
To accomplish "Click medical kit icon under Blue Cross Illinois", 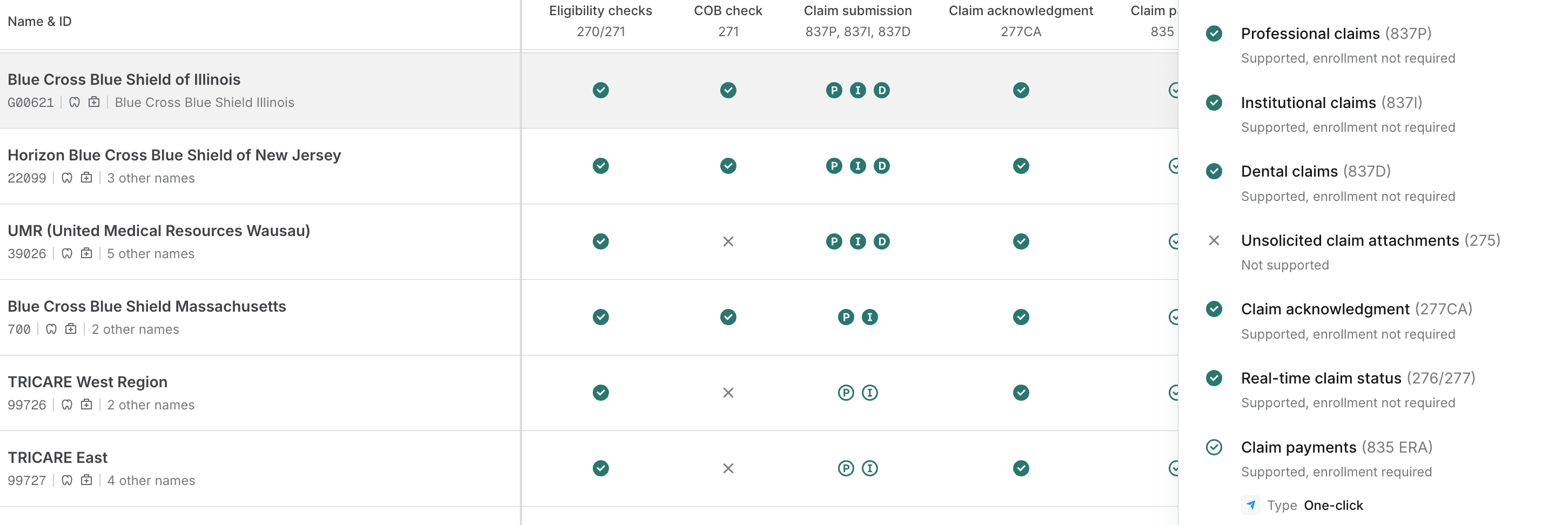I will [x=93, y=102].
